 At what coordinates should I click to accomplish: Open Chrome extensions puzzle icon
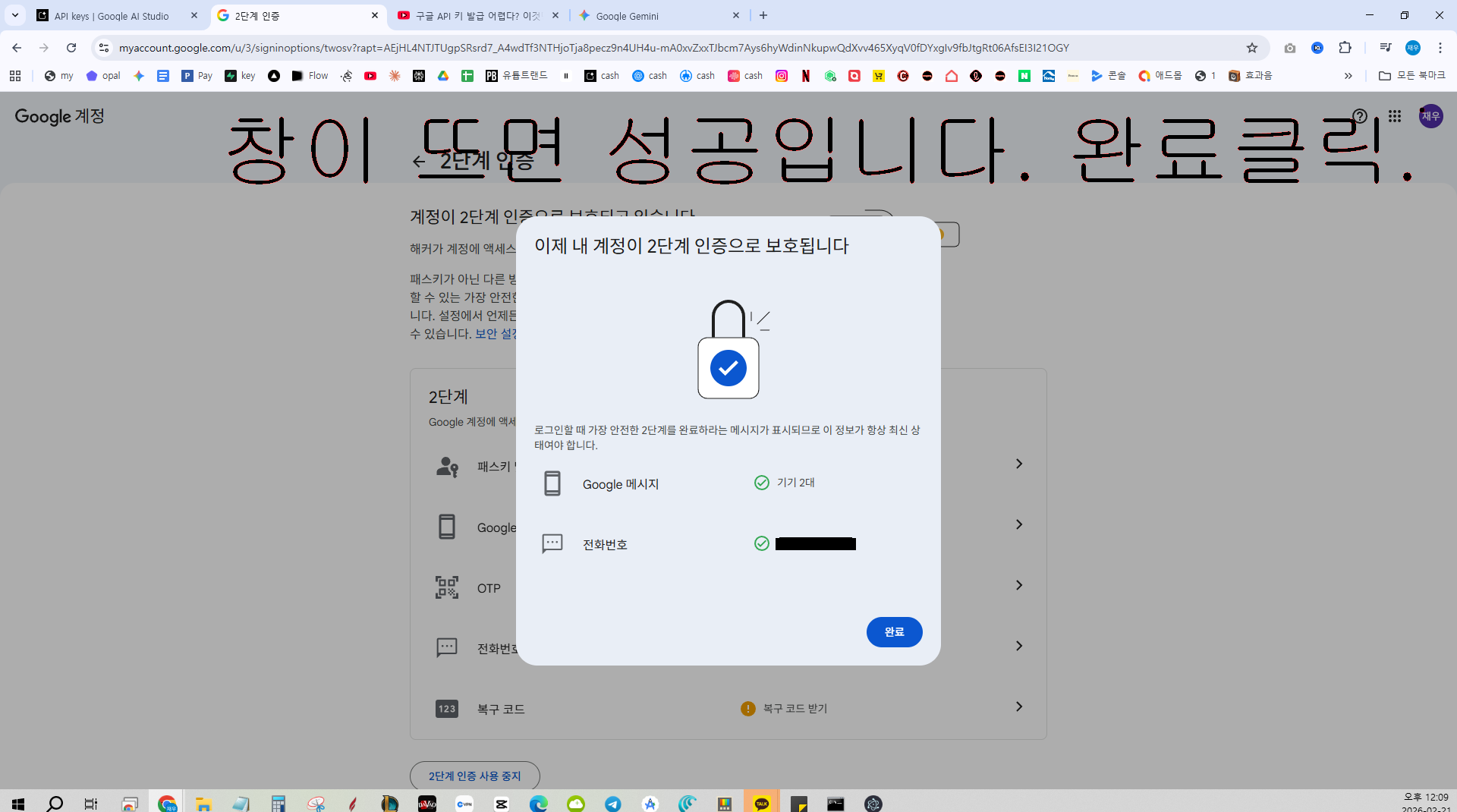[1345, 48]
